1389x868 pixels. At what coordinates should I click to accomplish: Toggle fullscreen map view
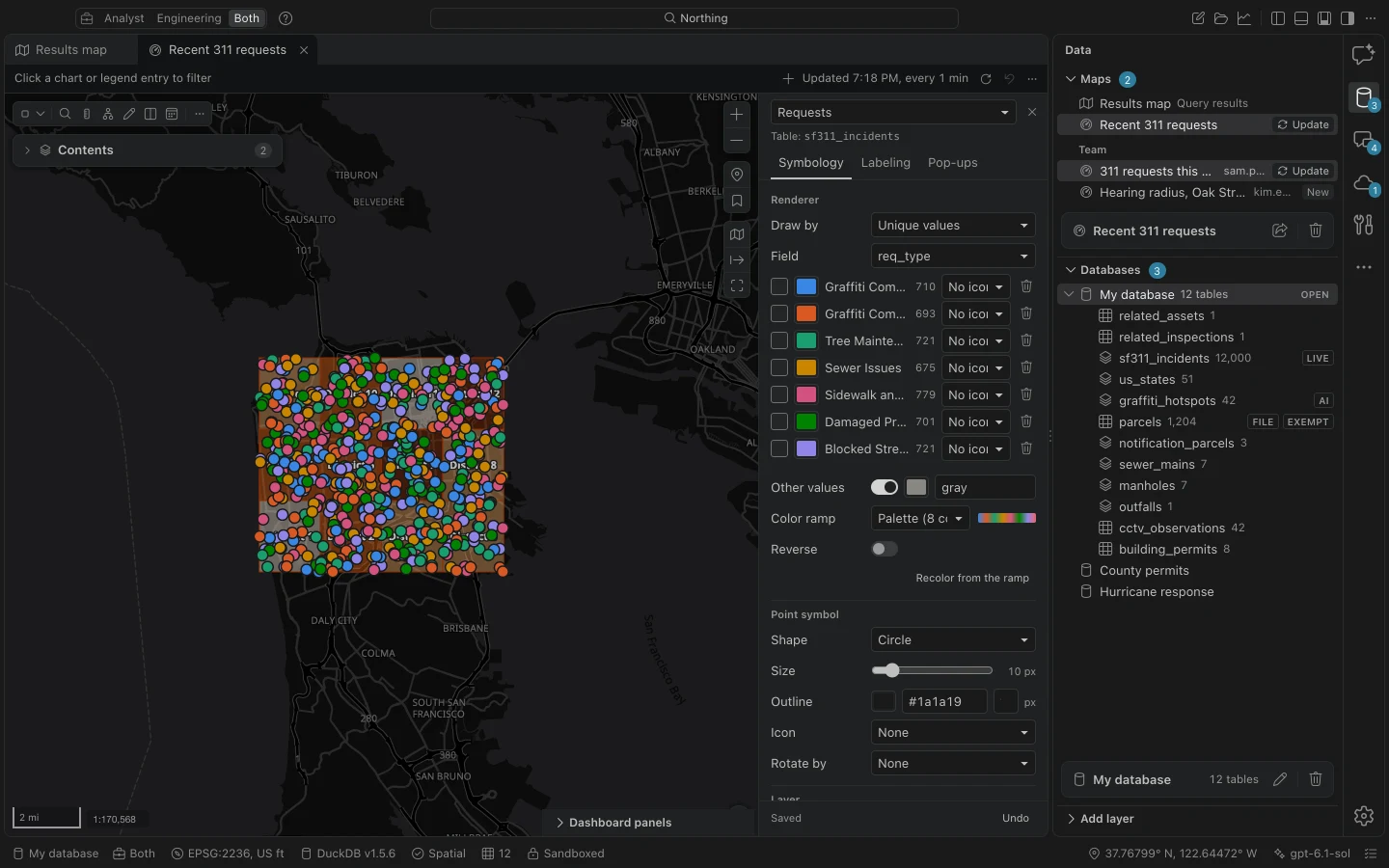(x=737, y=285)
